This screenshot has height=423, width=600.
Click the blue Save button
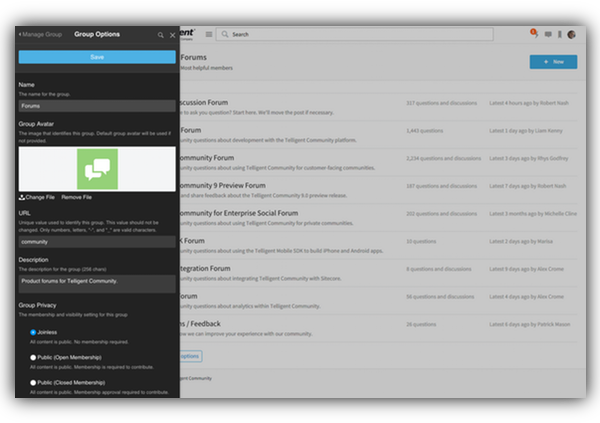pos(97,57)
